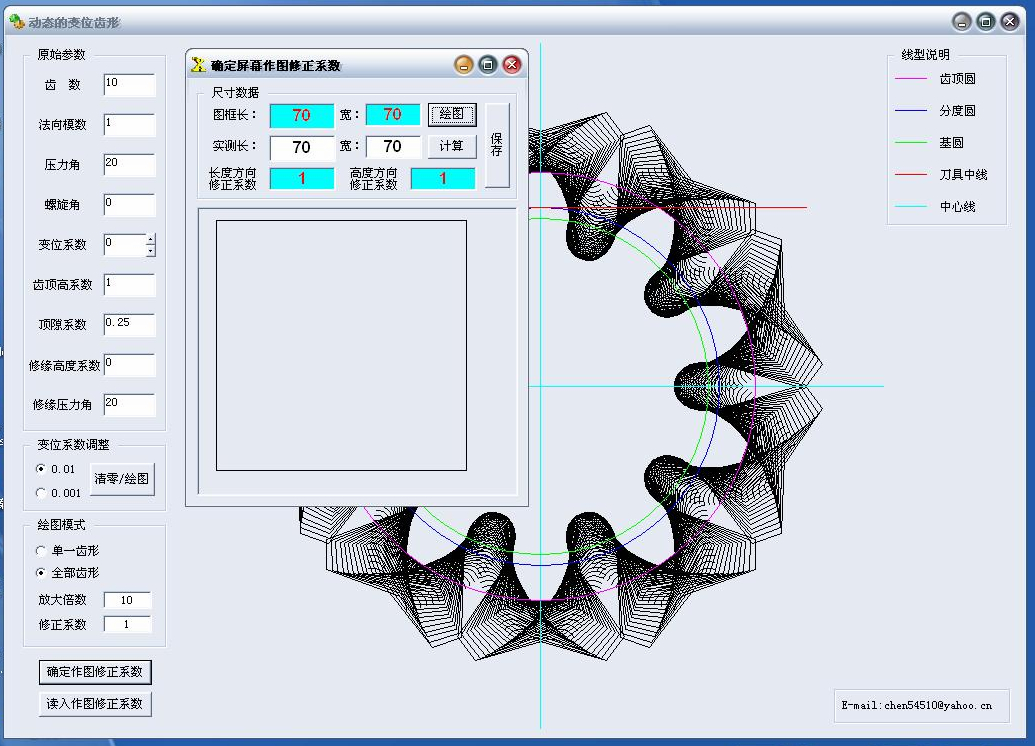The height and width of the screenshot is (746, 1035).
Task: Click the 计算 button
Action: point(452,146)
